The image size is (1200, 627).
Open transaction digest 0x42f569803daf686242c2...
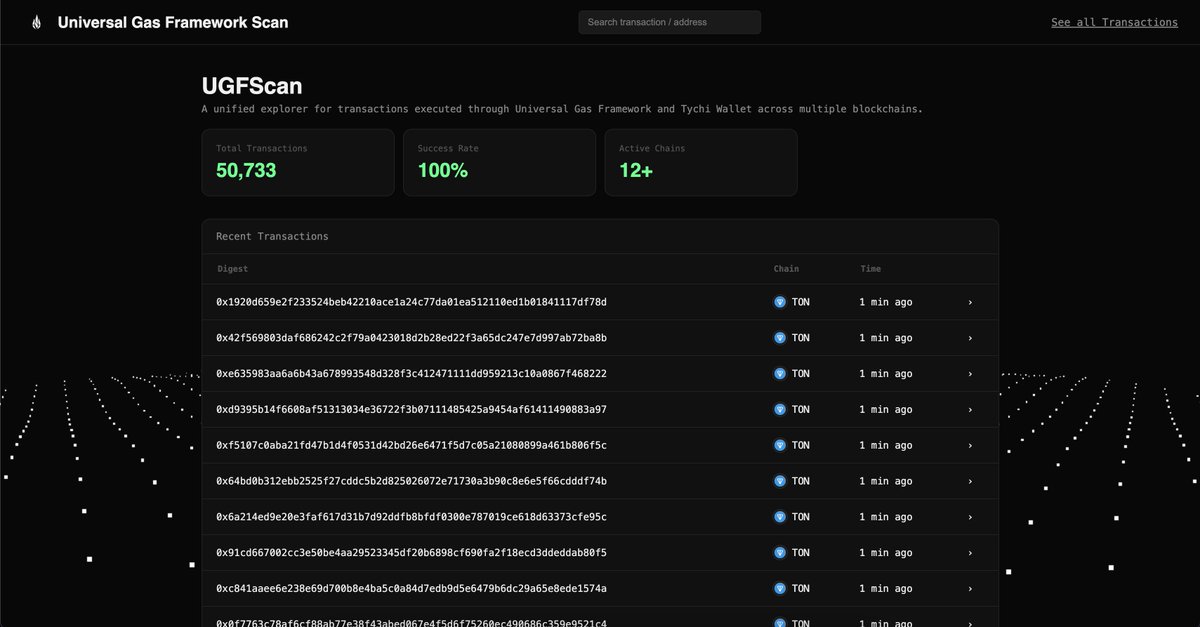pyautogui.click(x=411, y=338)
